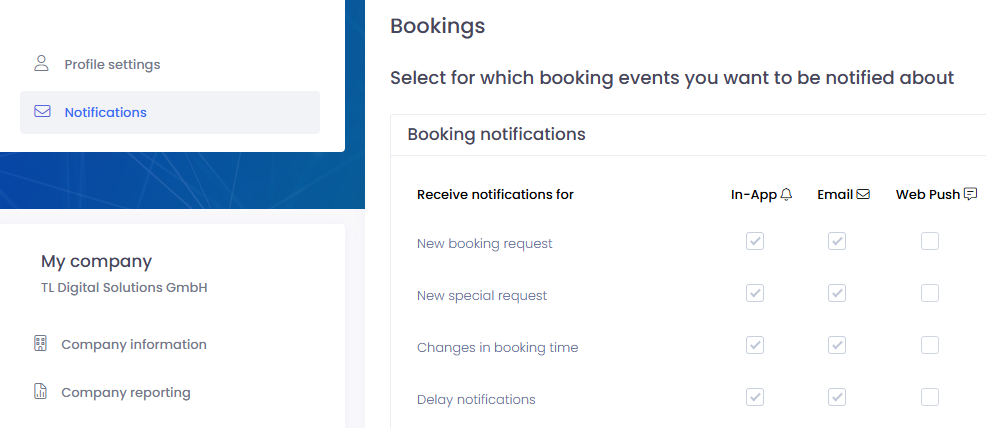
Task: Open the Company information page
Action: [134, 344]
